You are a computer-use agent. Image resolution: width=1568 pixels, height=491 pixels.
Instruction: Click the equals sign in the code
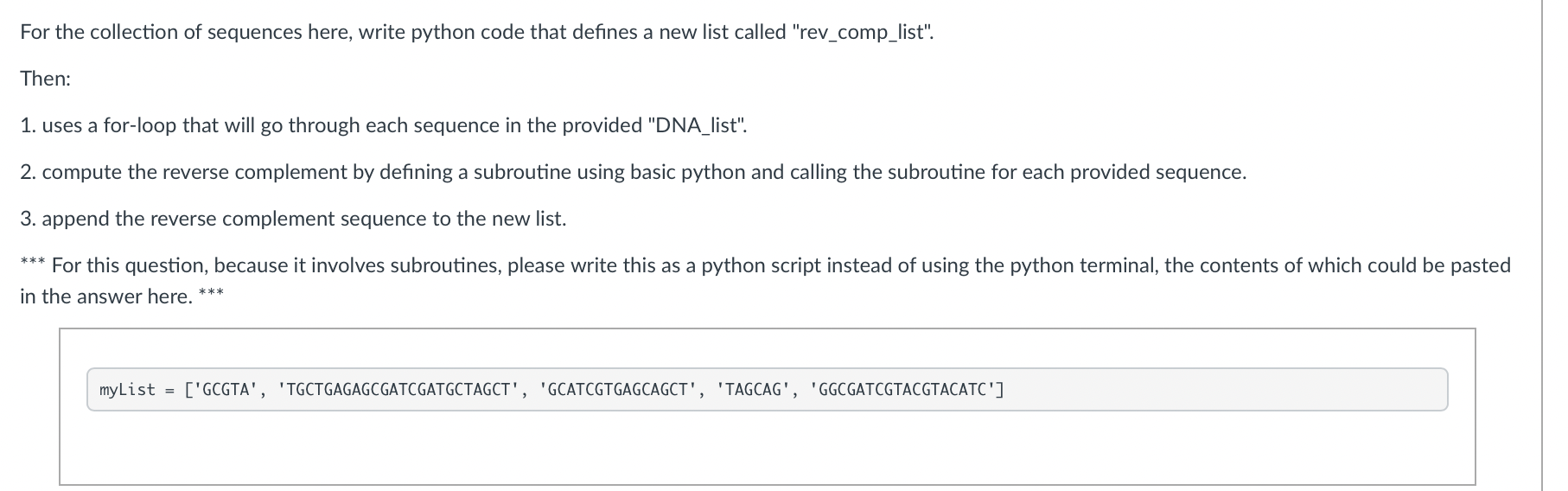click(169, 390)
